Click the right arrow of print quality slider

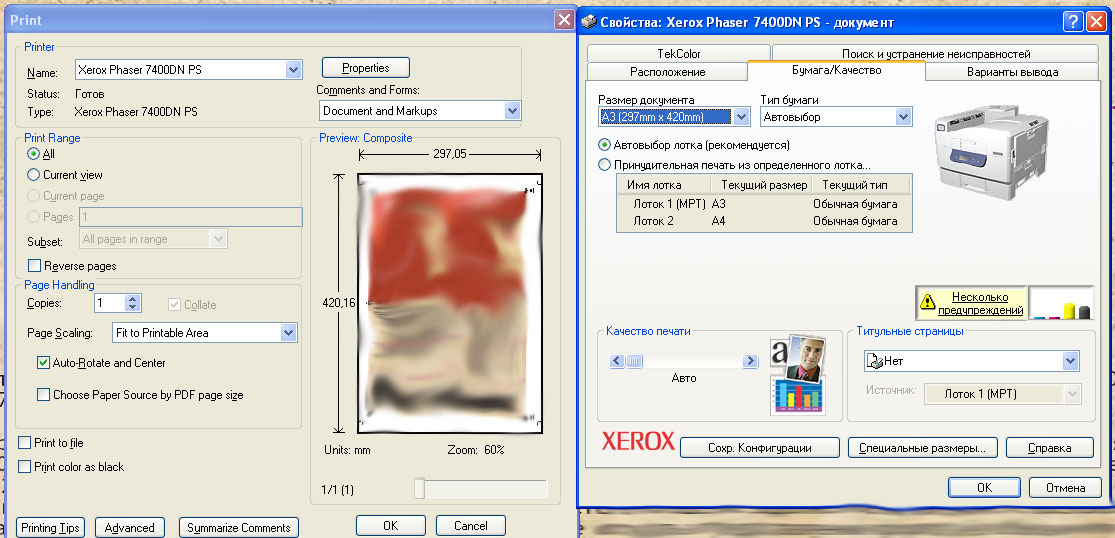pos(749,361)
